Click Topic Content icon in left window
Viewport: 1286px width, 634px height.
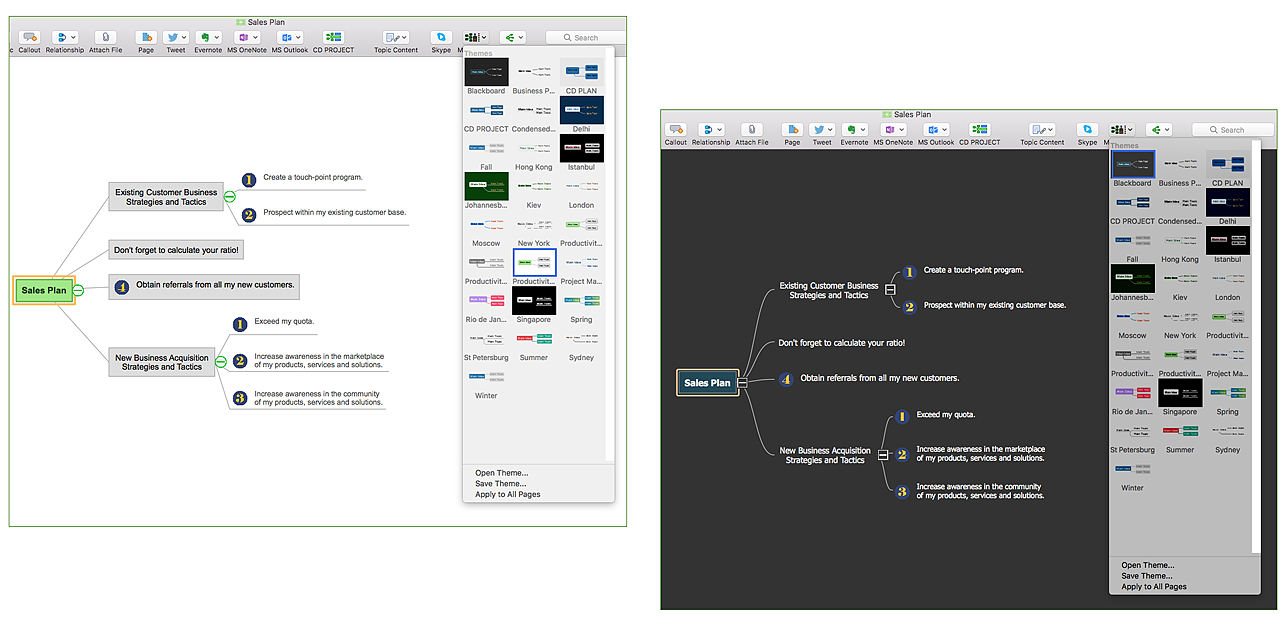click(x=396, y=38)
